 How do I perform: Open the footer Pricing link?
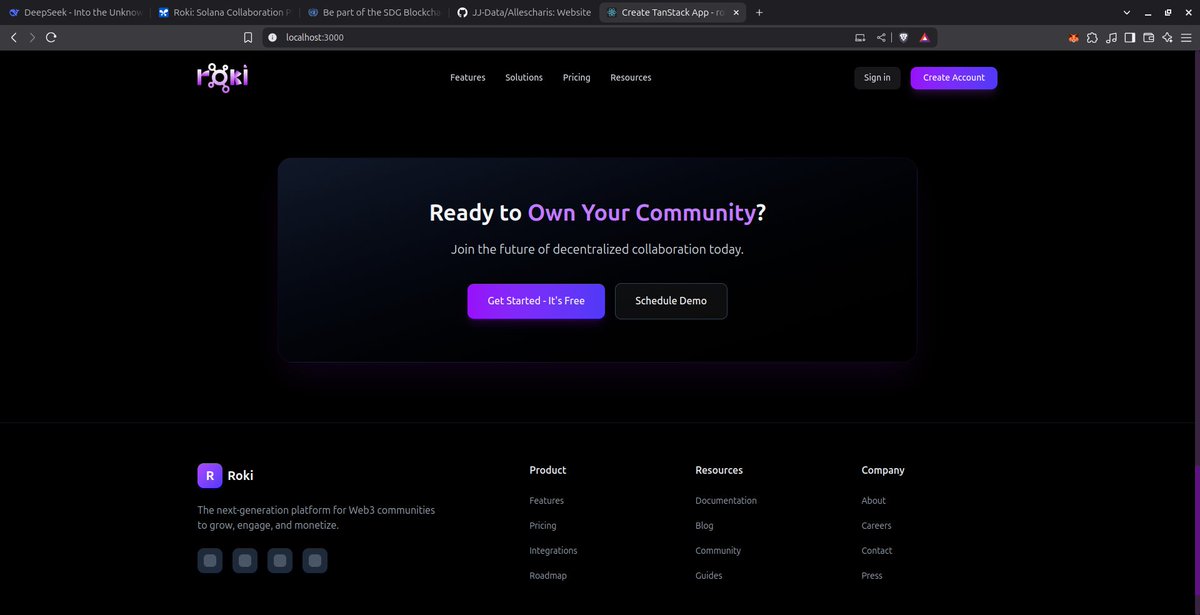point(543,525)
